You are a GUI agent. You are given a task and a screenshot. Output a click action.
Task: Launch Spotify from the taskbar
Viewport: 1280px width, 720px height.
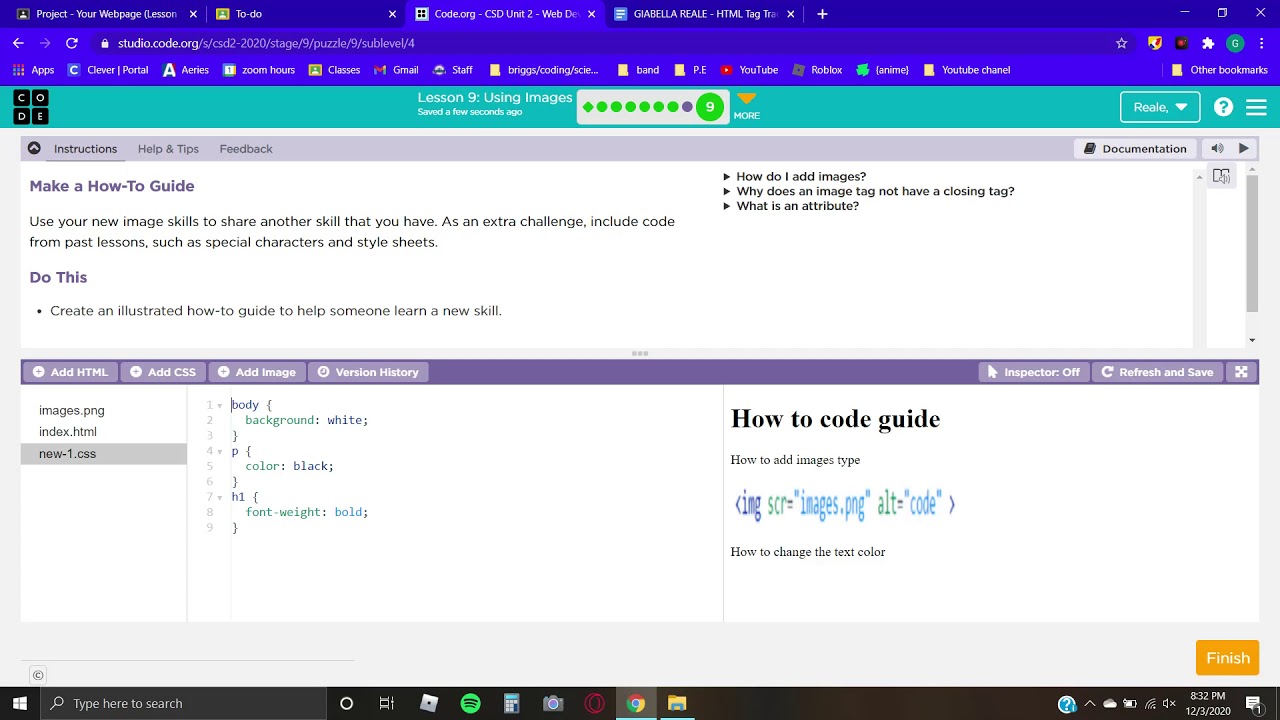tap(470, 703)
